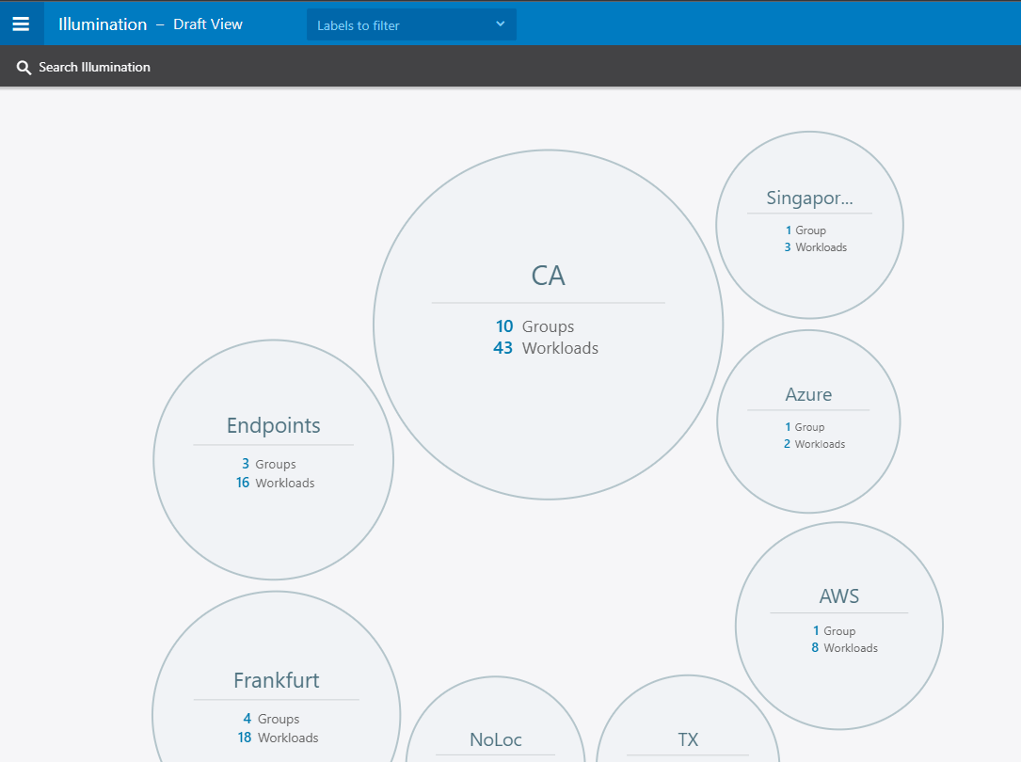
Task: Click 4 Groups in Frankfurt bubble
Action: click(x=271, y=719)
